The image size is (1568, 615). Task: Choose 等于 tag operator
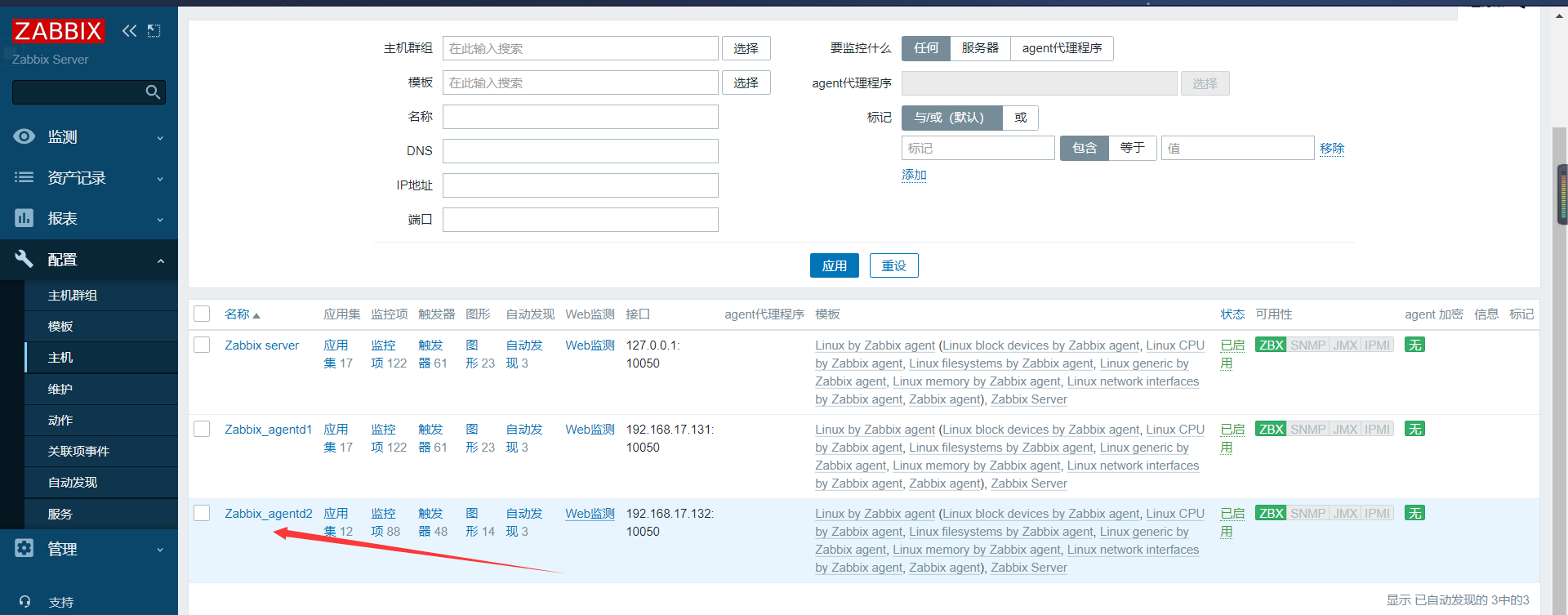(1133, 148)
